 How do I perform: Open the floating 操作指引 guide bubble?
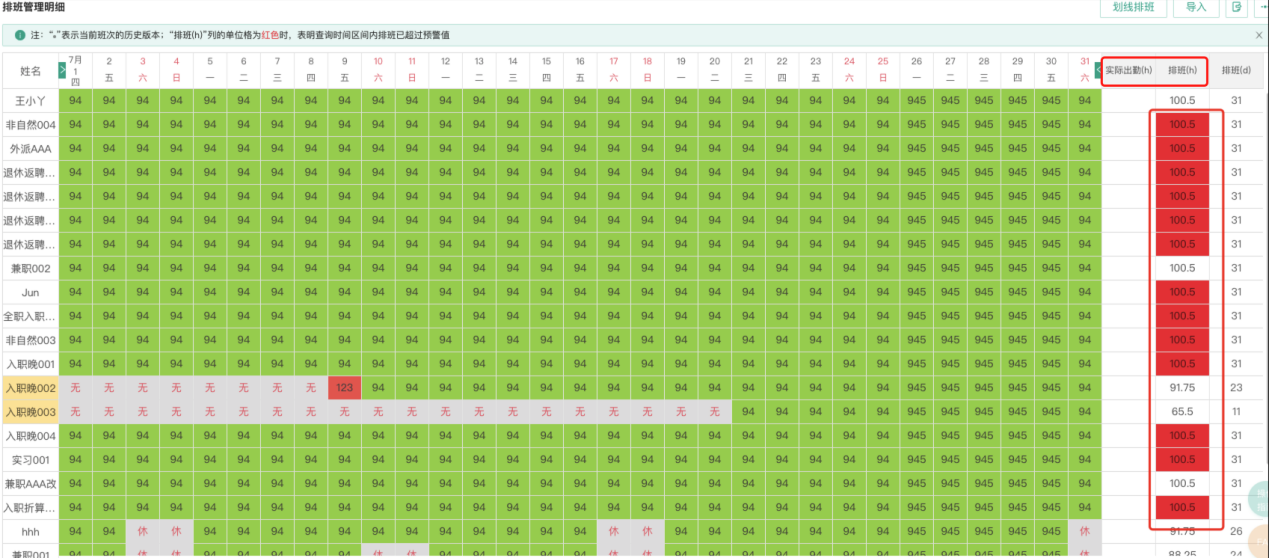(1259, 497)
